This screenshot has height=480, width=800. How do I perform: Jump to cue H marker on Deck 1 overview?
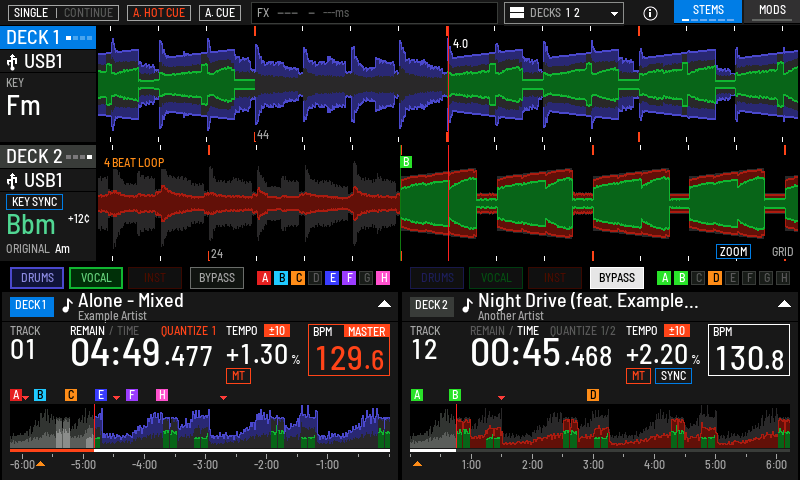coord(162,395)
